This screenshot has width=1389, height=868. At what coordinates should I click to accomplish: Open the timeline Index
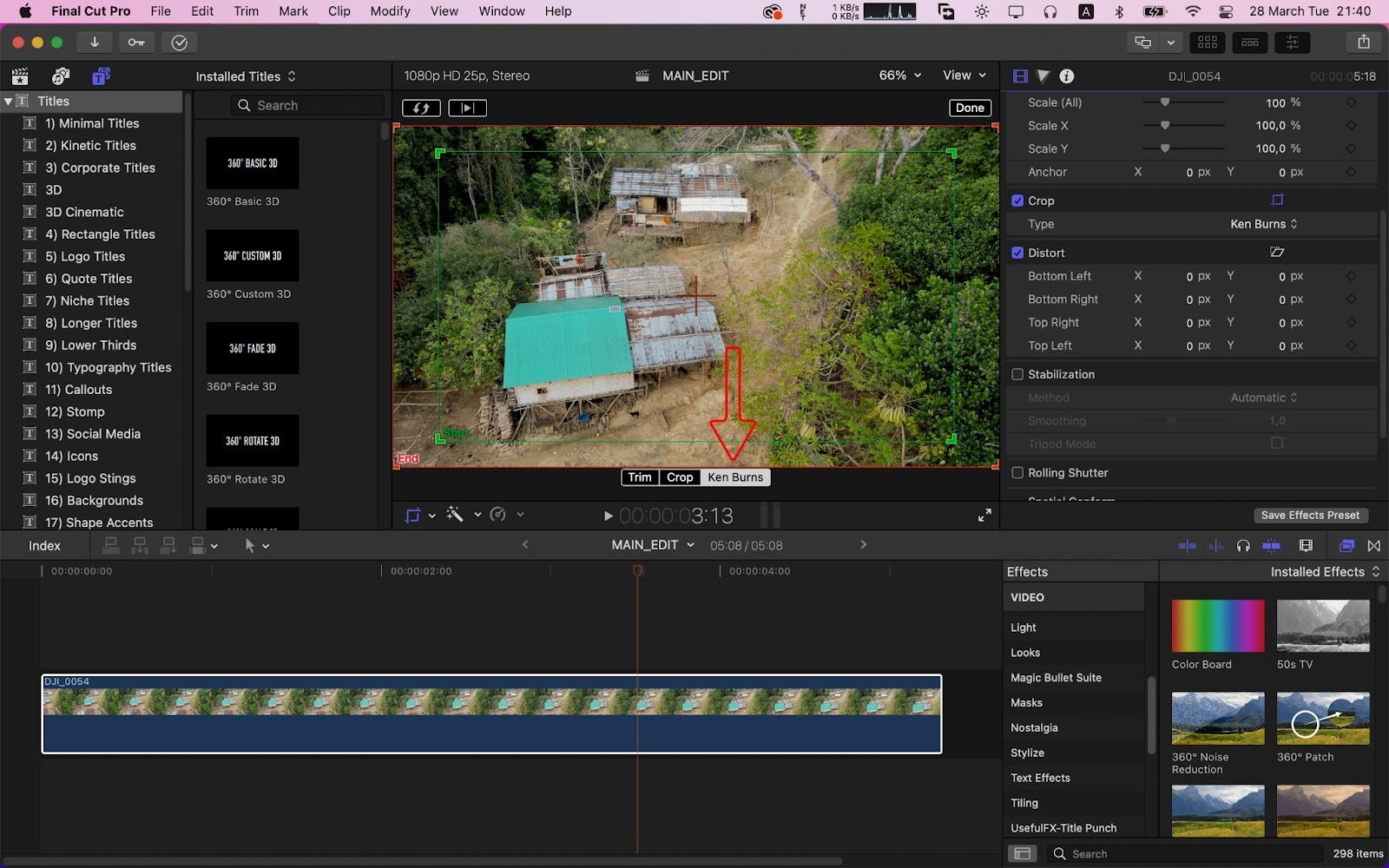pos(44,546)
